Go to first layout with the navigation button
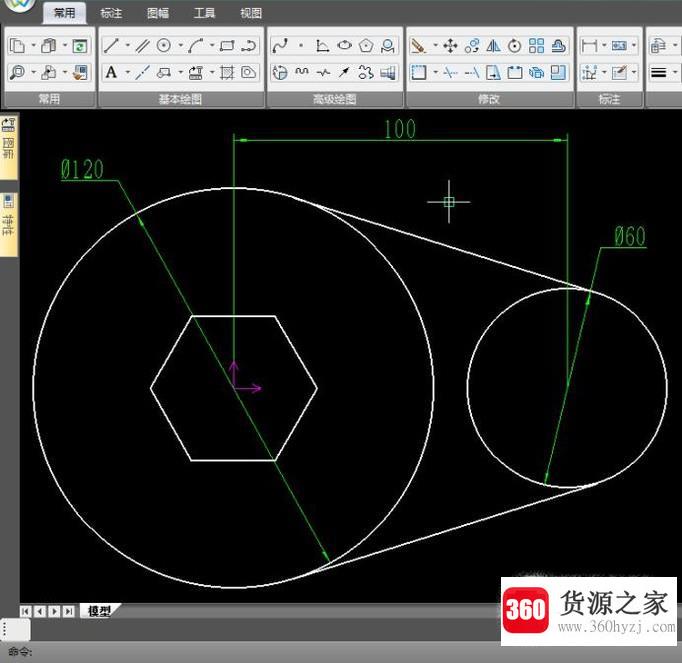The image size is (682, 663). tap(25, 611)
